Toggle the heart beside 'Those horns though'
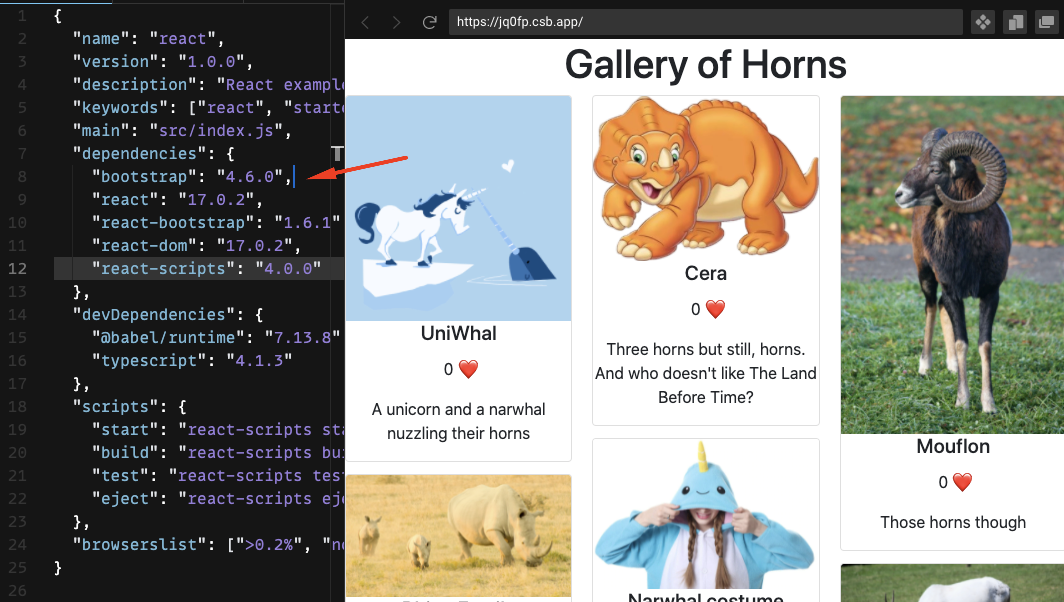 pyautogui.click(x=961, y=481)
